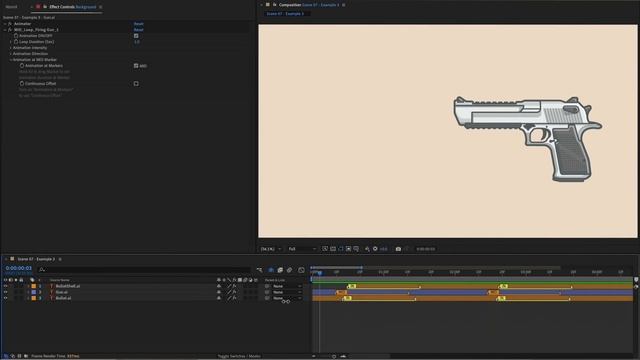Click the fx icon next to Animator effect
Viewport: 640px width, 360px height.
point(10,24)
